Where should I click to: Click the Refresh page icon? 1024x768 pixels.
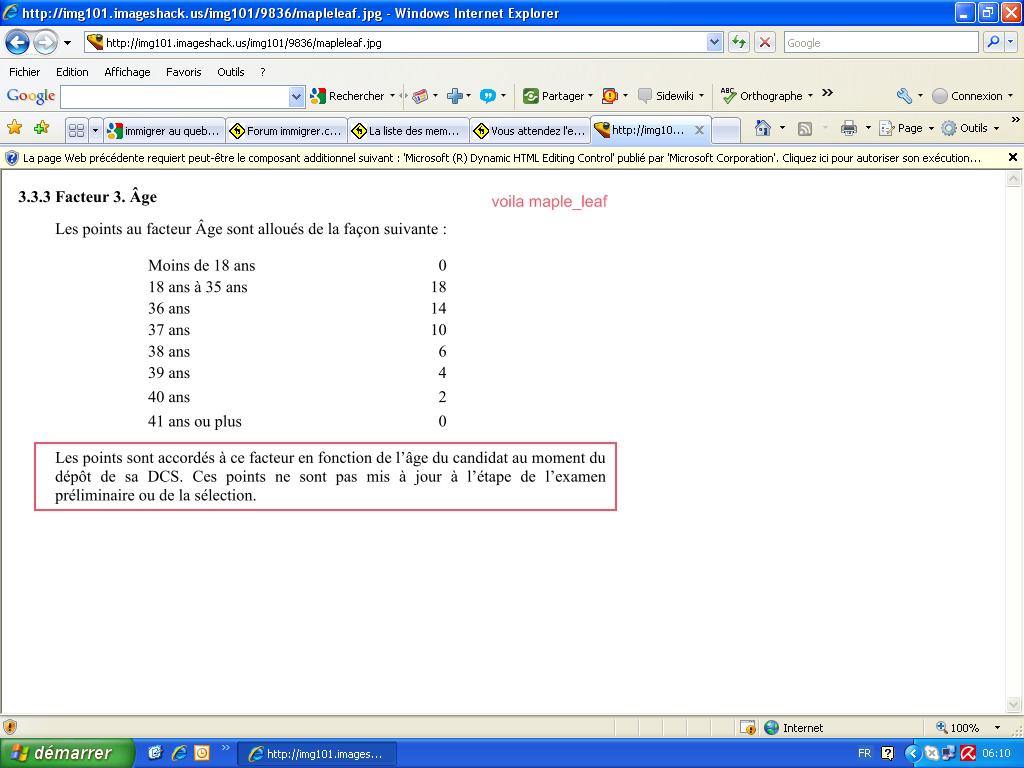[739, 43]
